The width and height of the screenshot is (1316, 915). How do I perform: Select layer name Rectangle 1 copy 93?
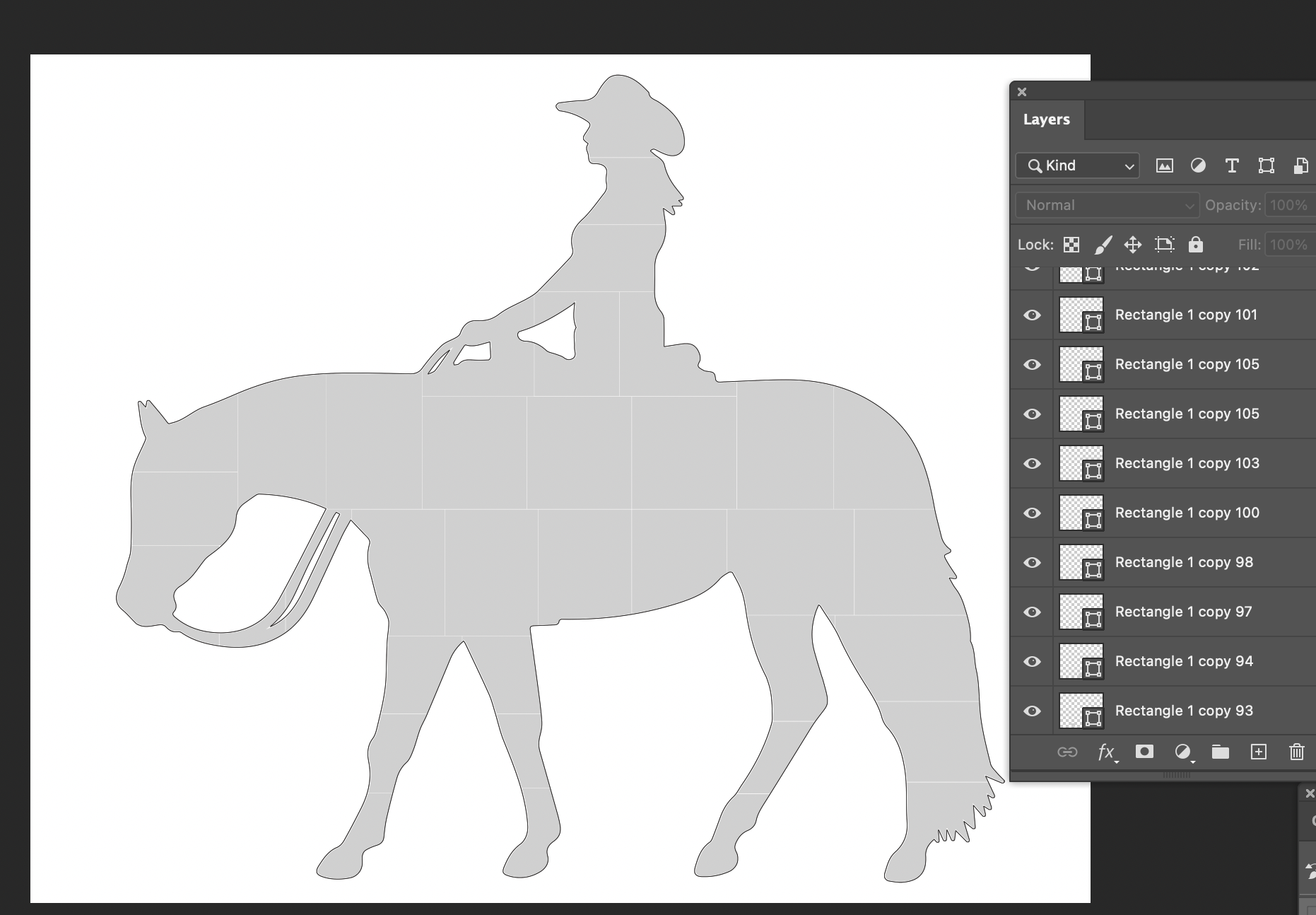coord(1184,711)
